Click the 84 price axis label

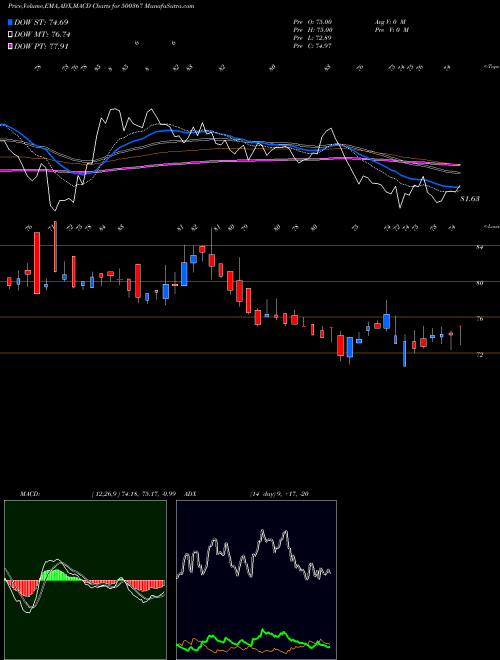(479, 248)
